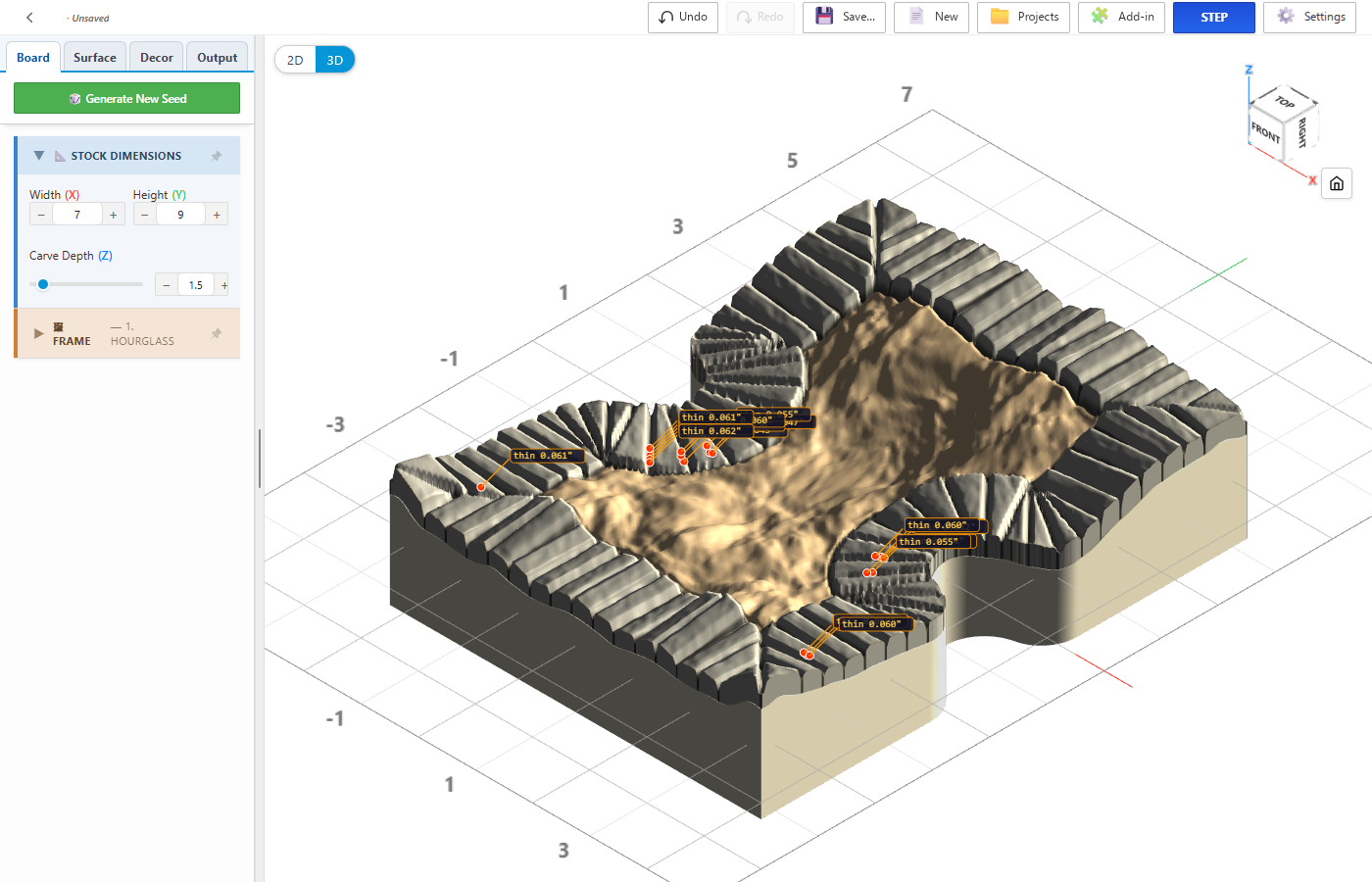Click the Height (Y) input field
This screenshot has height=882, width=1372.
click(180, 215)
